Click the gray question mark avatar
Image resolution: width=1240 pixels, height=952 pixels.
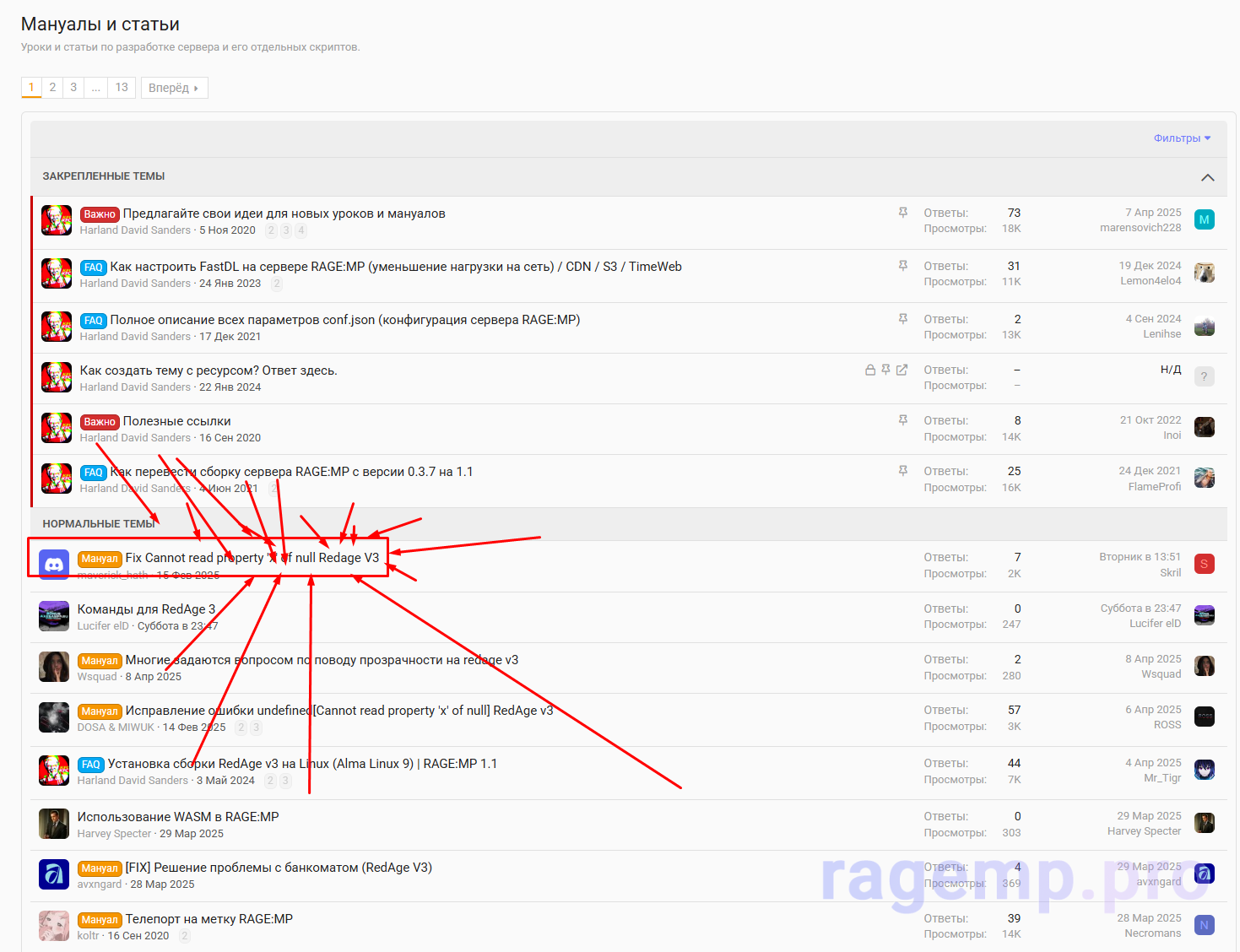point(1204,376)
